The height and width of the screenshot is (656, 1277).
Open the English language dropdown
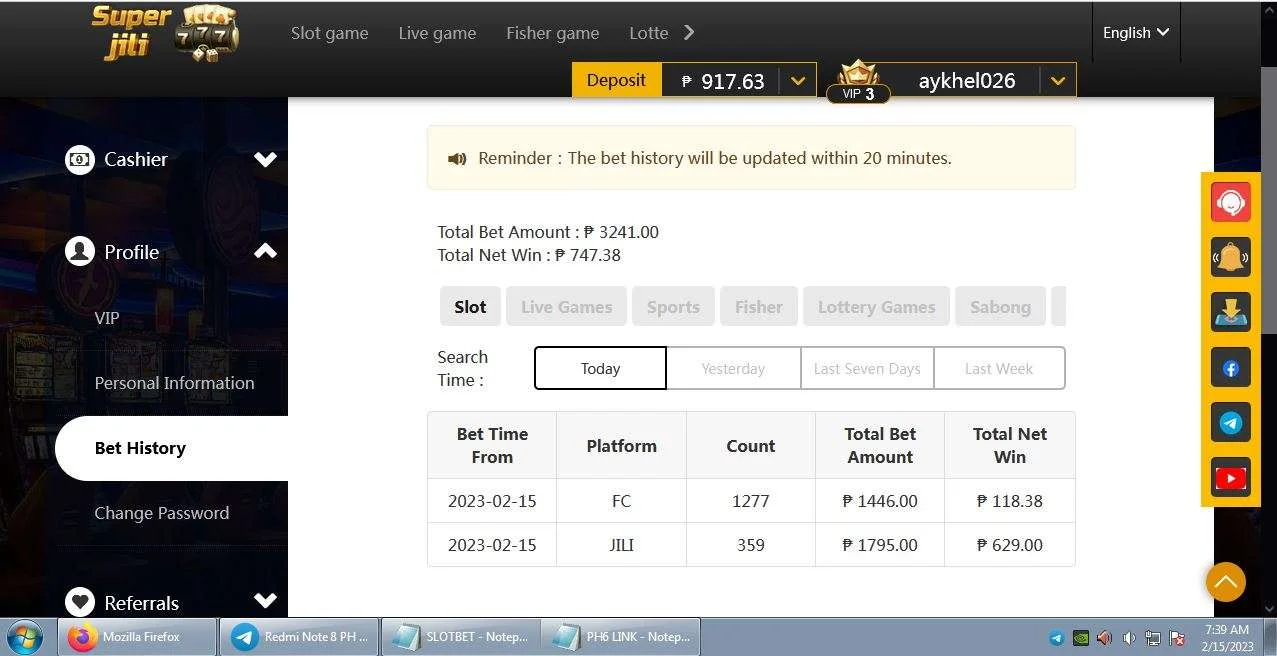(1135, 32)
